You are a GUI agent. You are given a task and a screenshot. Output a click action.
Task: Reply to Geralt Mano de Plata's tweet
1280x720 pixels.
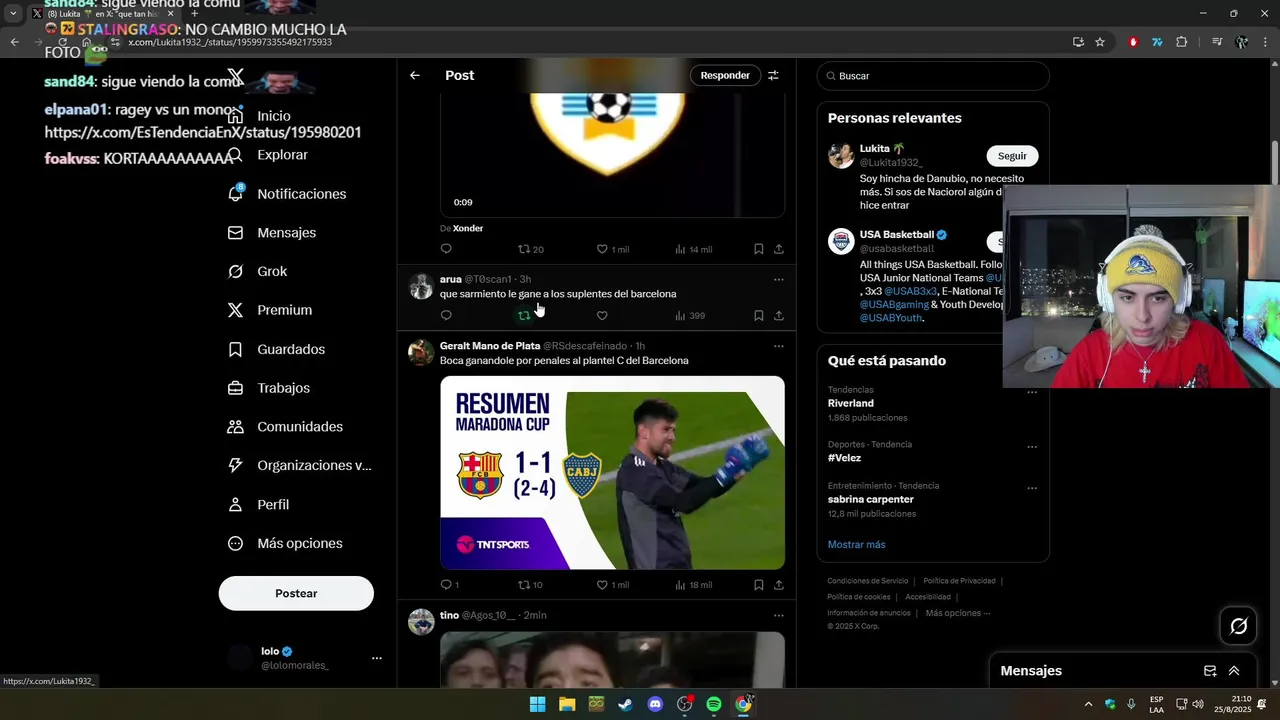point(449,585)
